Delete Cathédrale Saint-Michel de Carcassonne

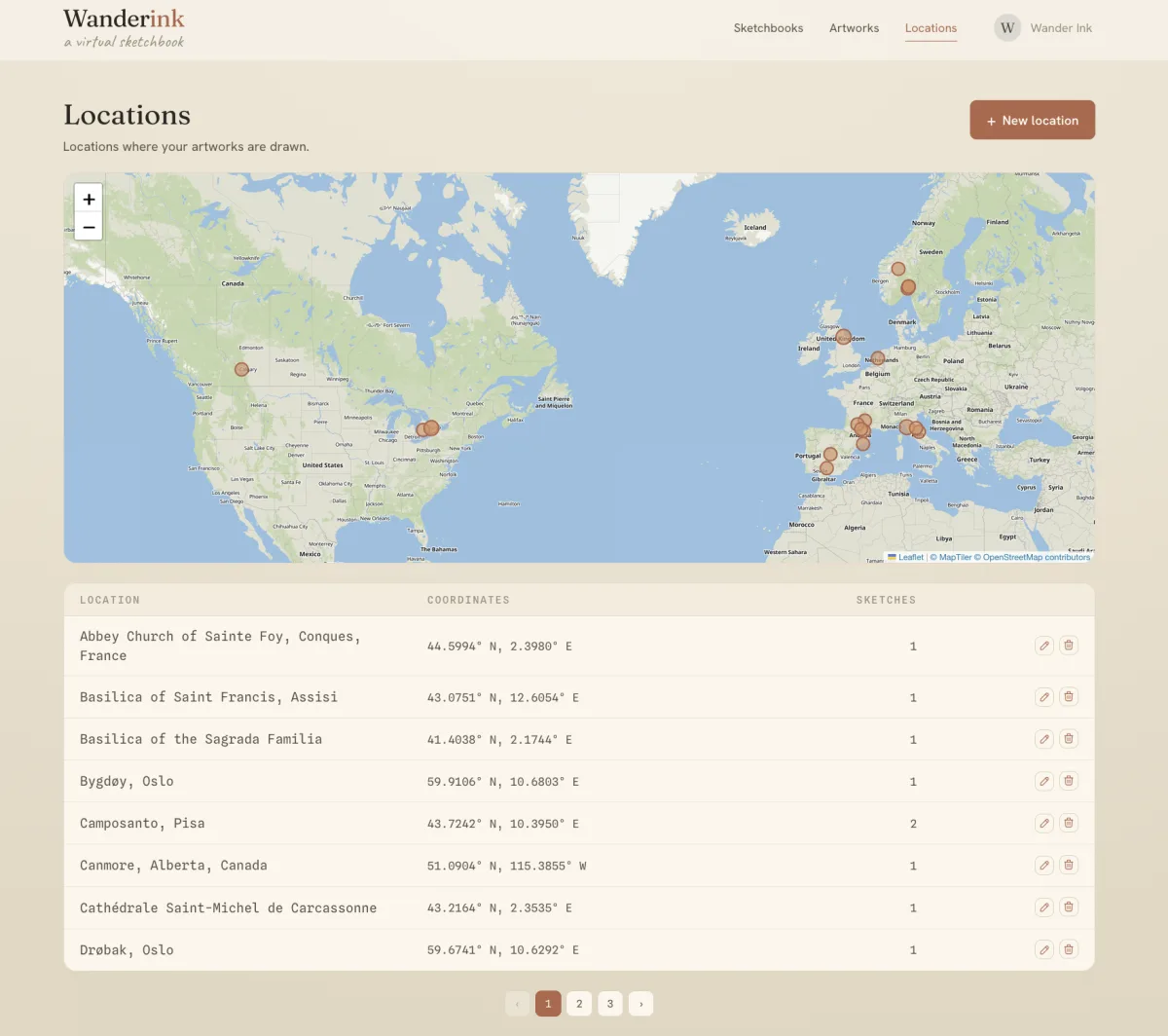tap(1069, 907)
